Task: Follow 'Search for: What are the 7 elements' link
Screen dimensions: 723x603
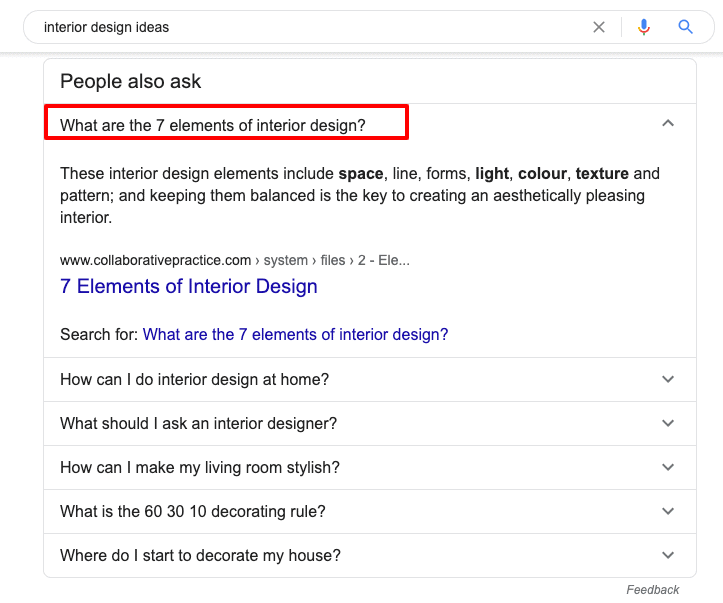Action: [x=295, y=334]
